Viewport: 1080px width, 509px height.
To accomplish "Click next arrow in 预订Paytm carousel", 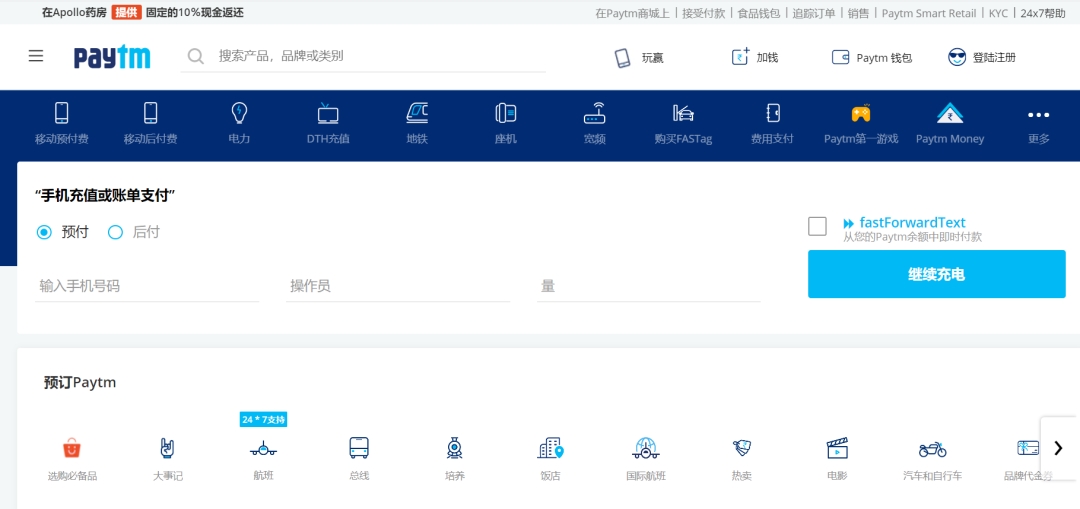I will (x=1059, y=448).
